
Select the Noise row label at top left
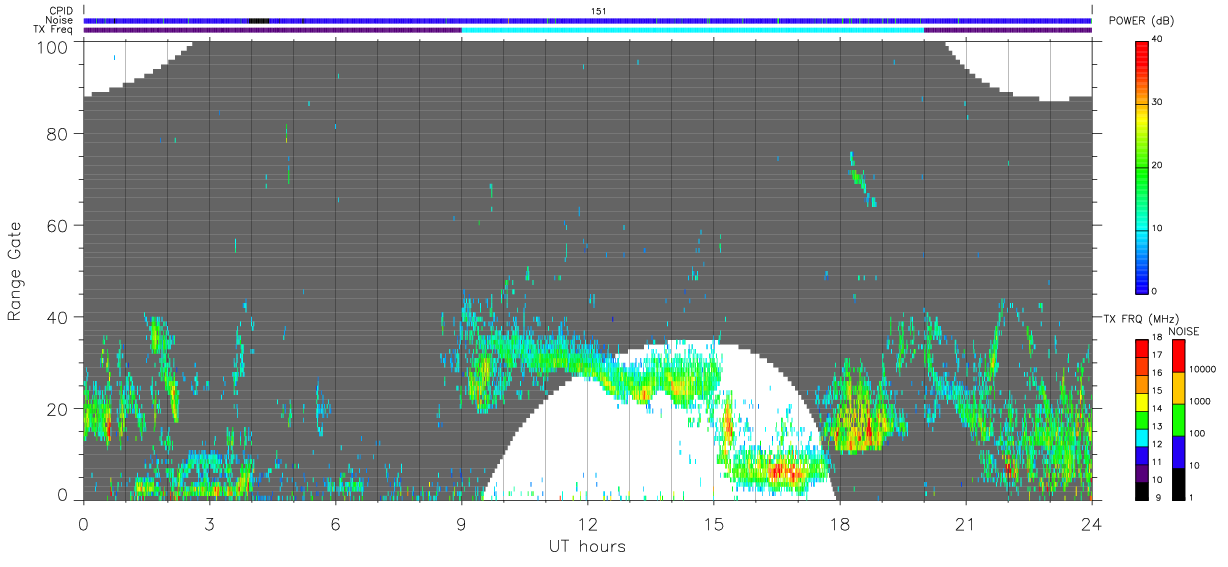click(59, 20)
